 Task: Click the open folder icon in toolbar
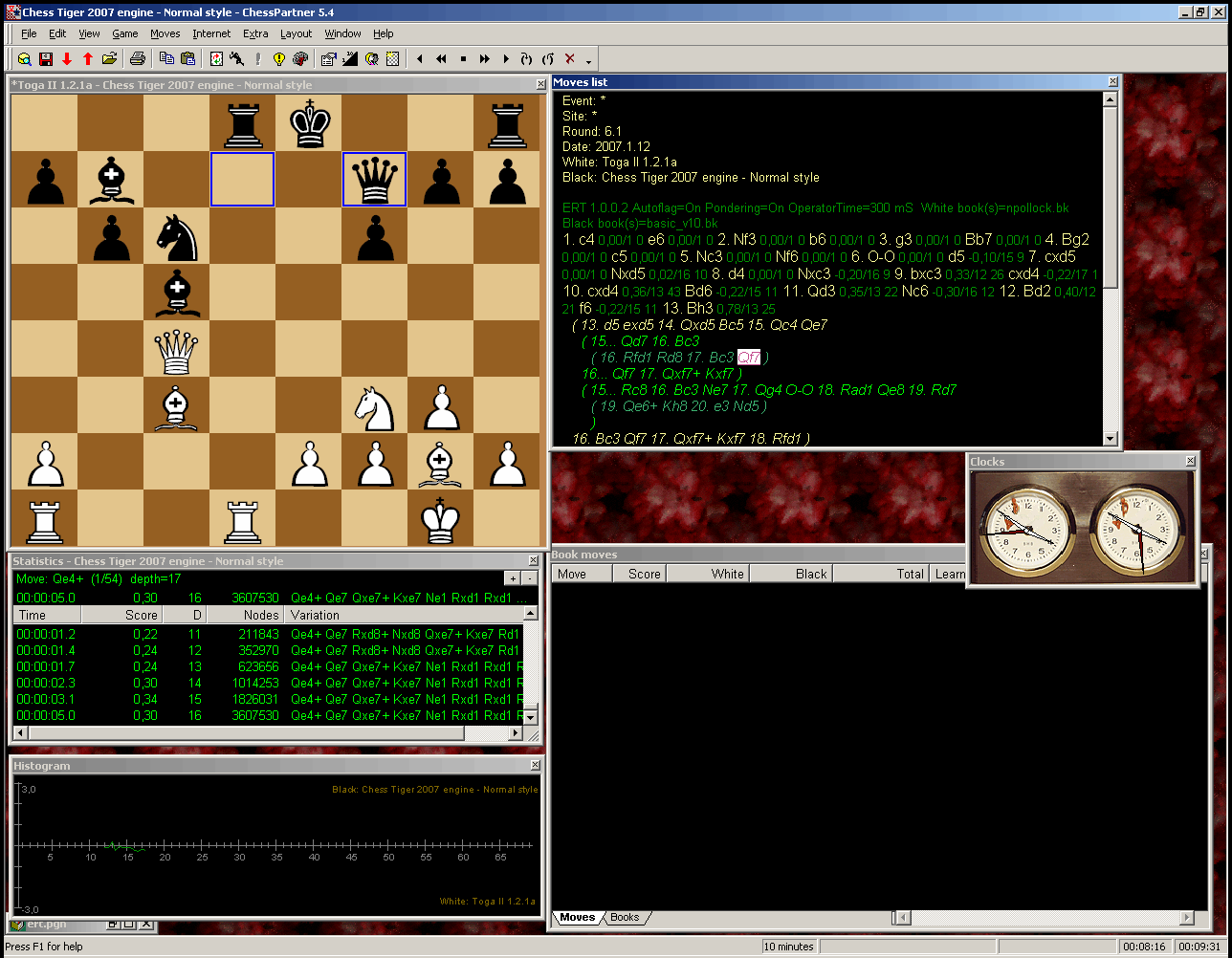109,58
